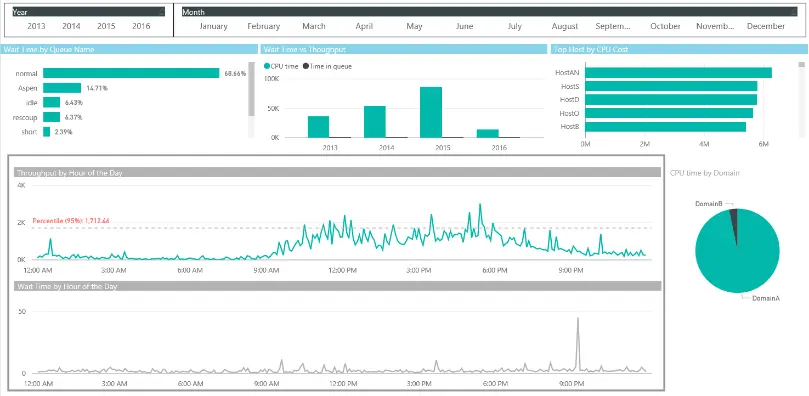Click the HostD bar
The width and height of the screenshot is (809, 396).
click(671, 100)
